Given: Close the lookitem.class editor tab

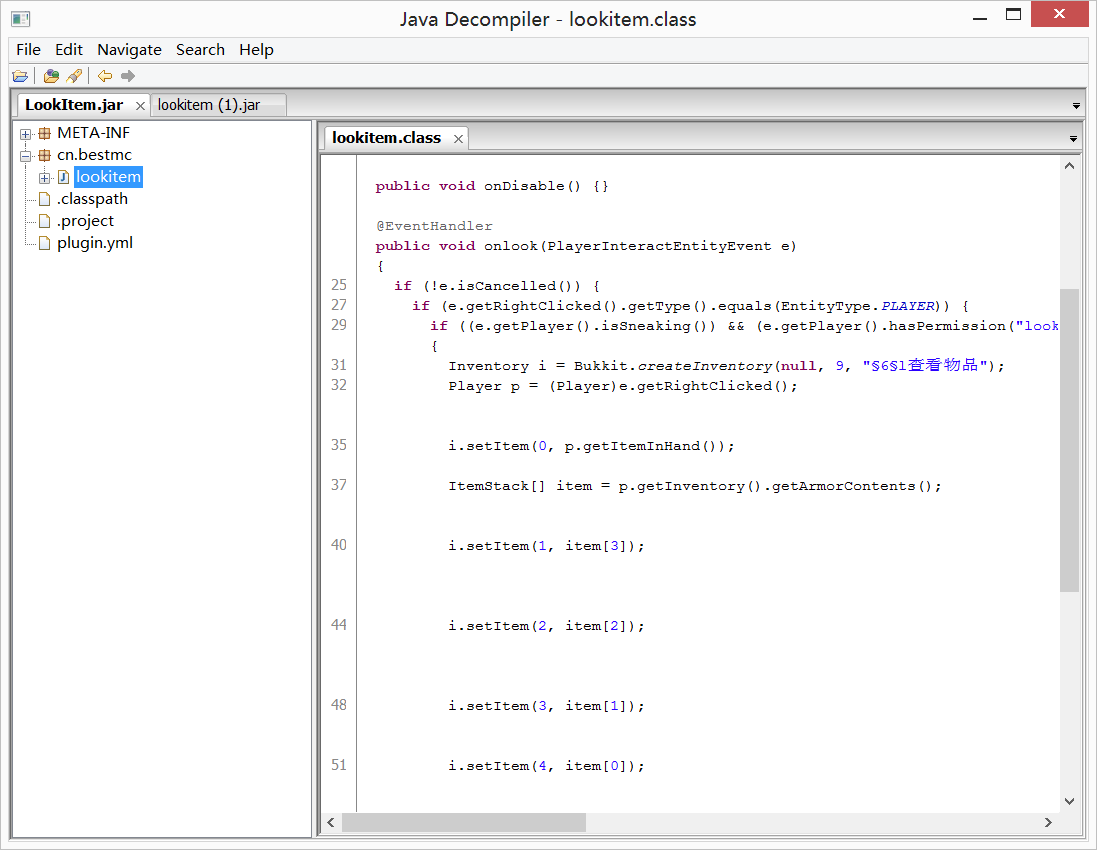Looking at the screenshot, I should (x=458, y=139).
